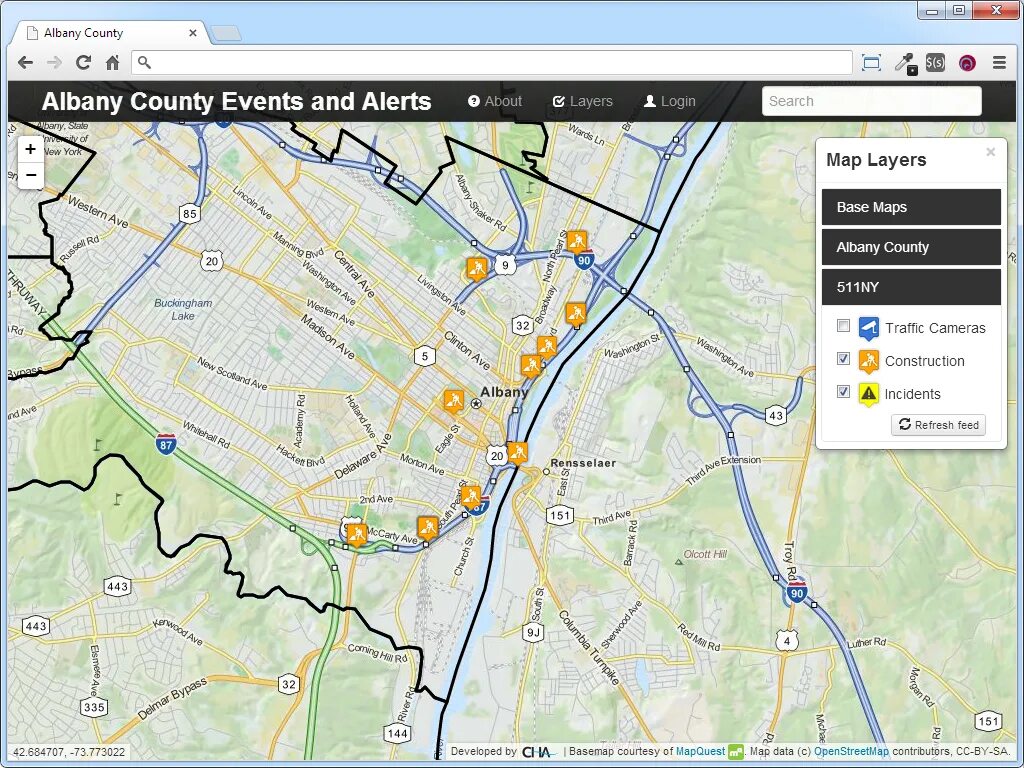Reload the page with the refresh icon
This screenshot has width=1024, height=768.
[x=83, y=63]
